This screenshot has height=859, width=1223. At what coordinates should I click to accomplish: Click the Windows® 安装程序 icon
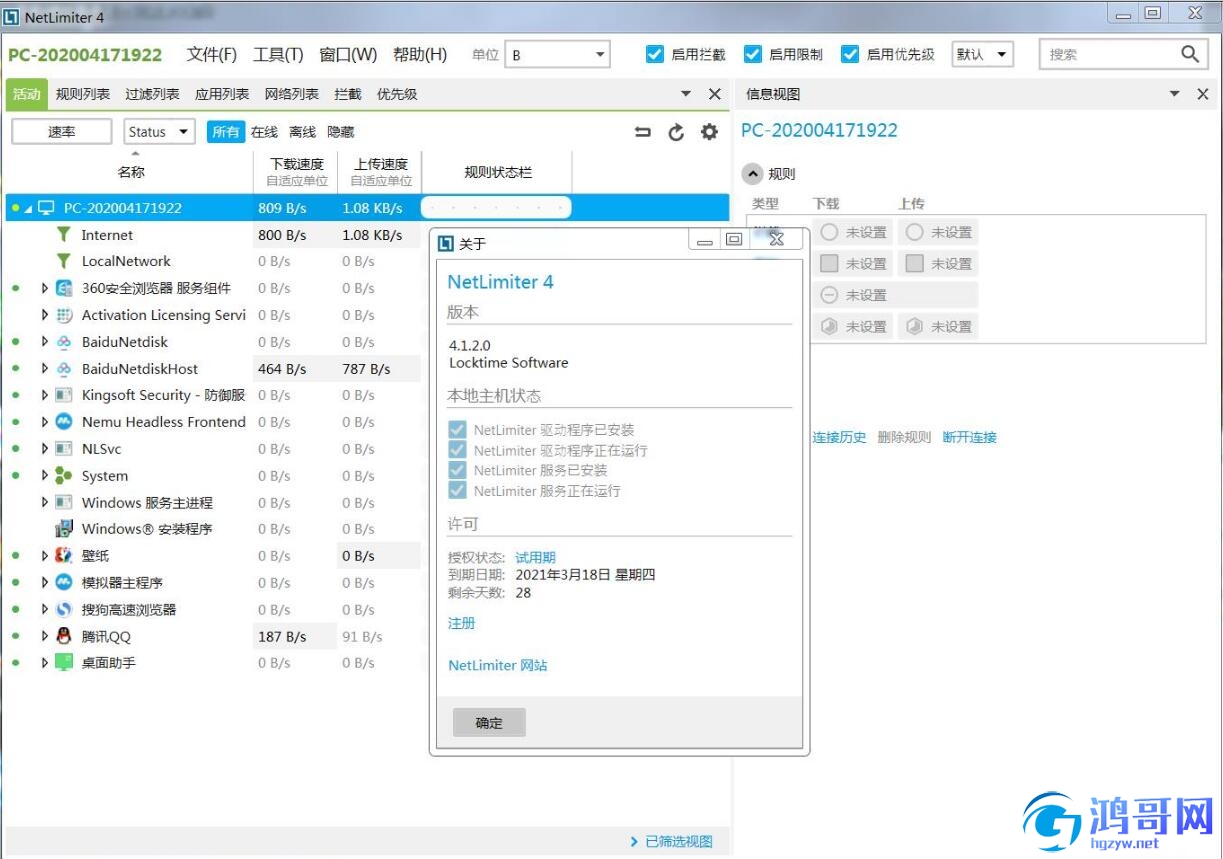(x=64, y=529)
